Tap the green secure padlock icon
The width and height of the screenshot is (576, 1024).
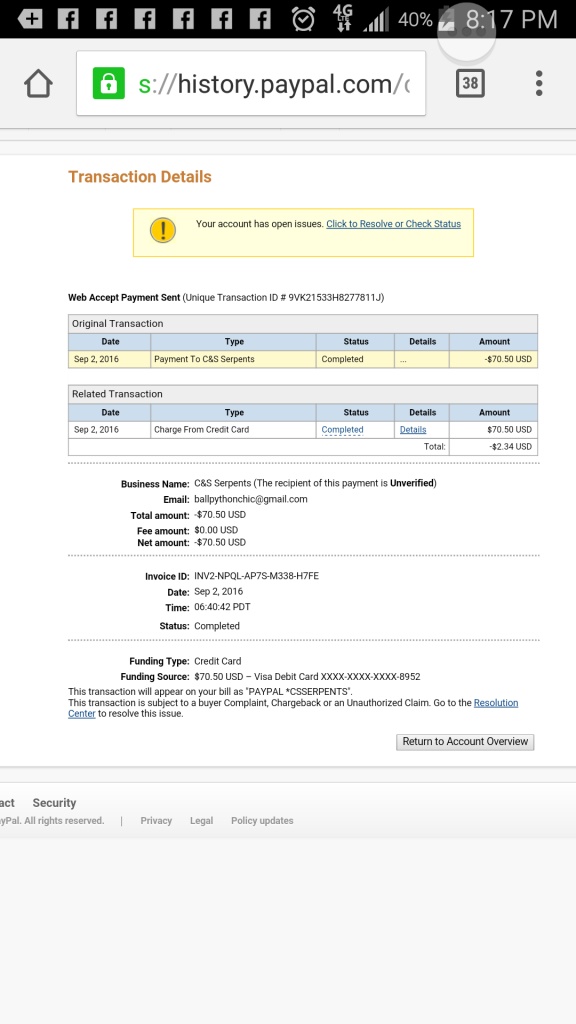[108, 84]
